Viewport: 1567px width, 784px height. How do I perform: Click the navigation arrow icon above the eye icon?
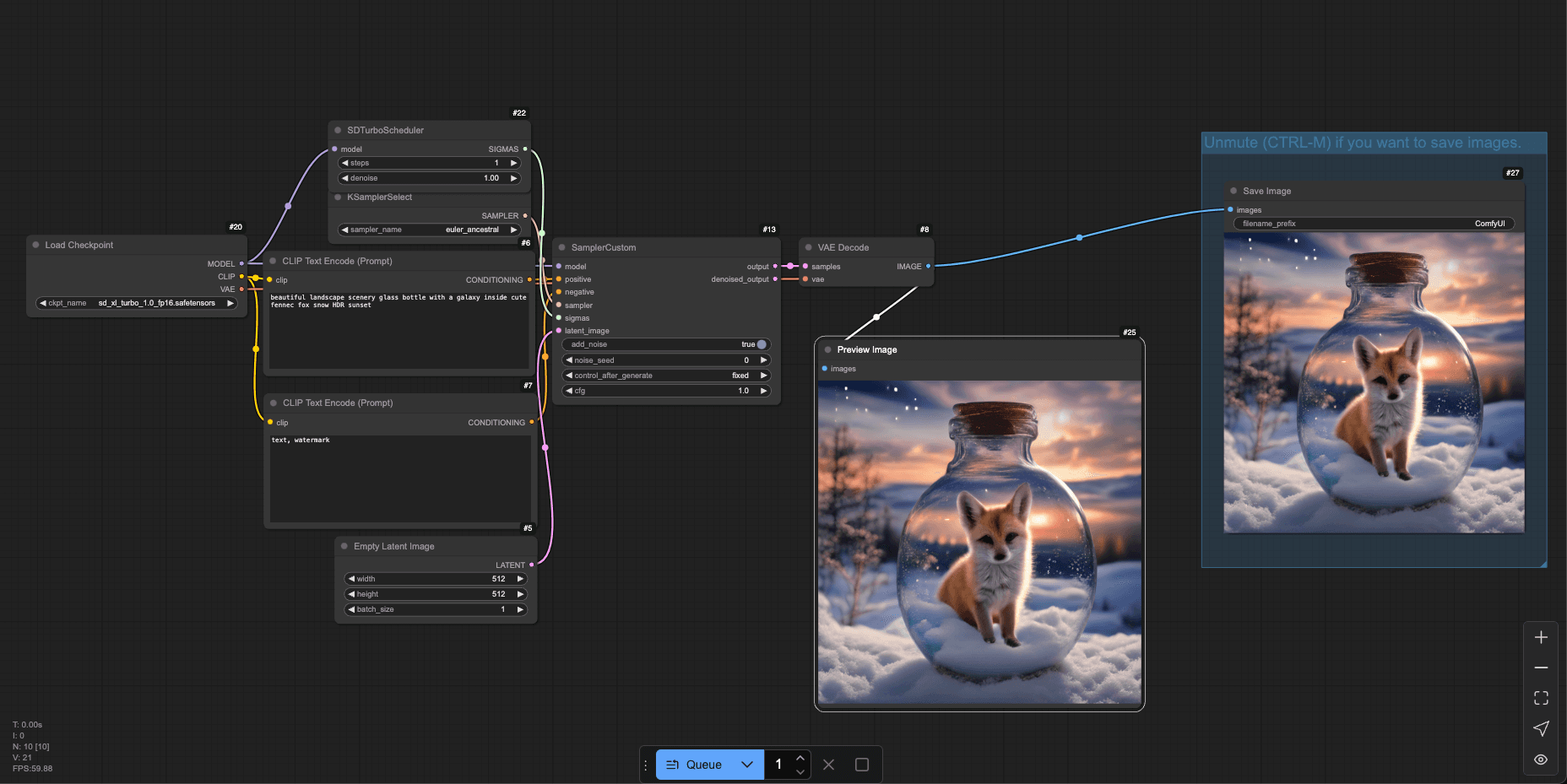[1541, 728]
